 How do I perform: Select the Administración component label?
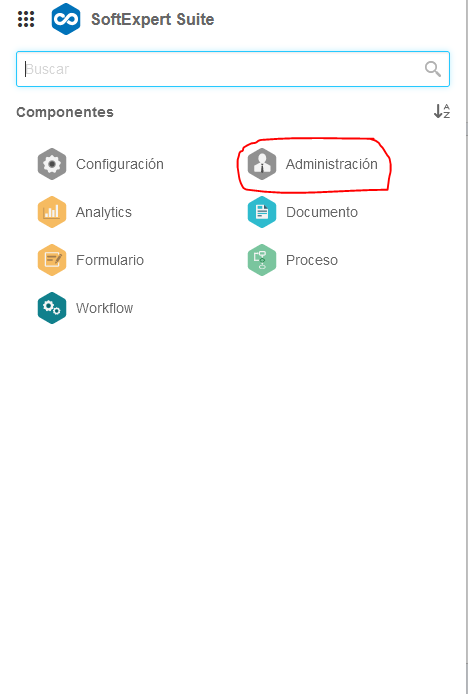pos(332,164)
